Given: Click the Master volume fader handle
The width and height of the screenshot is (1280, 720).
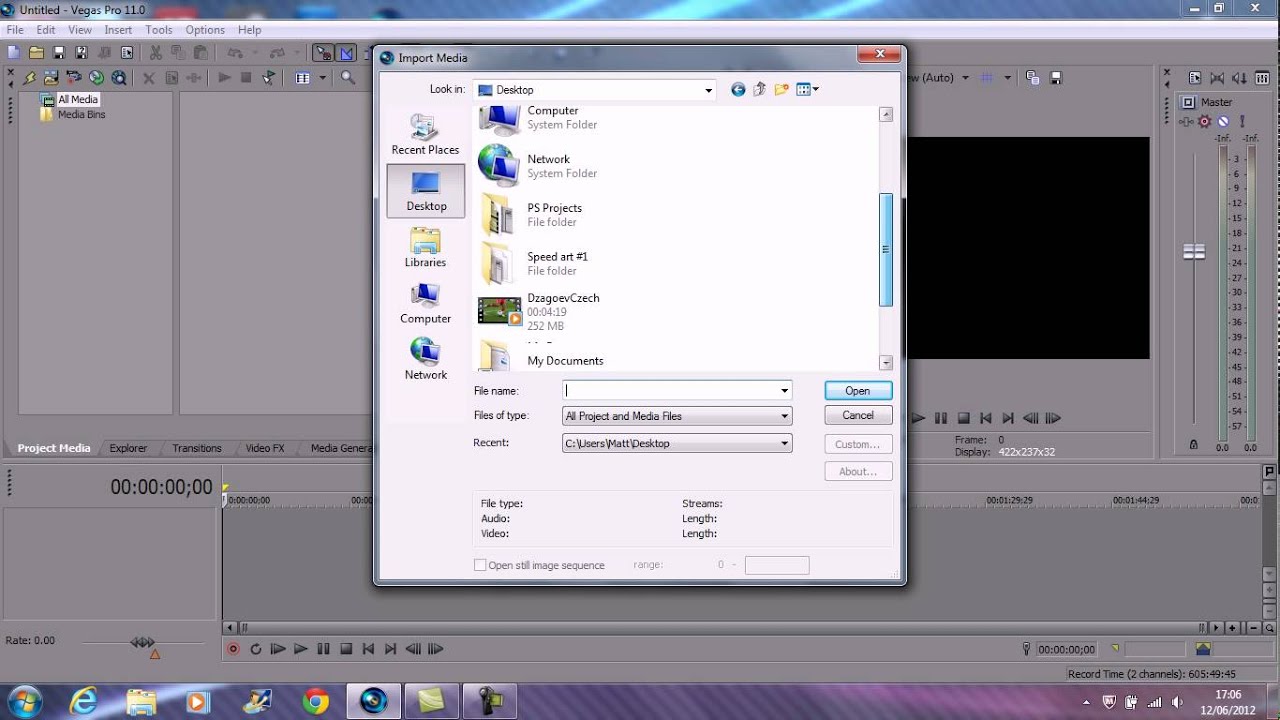Looking at the screenshot, I should coord(1194,251).
